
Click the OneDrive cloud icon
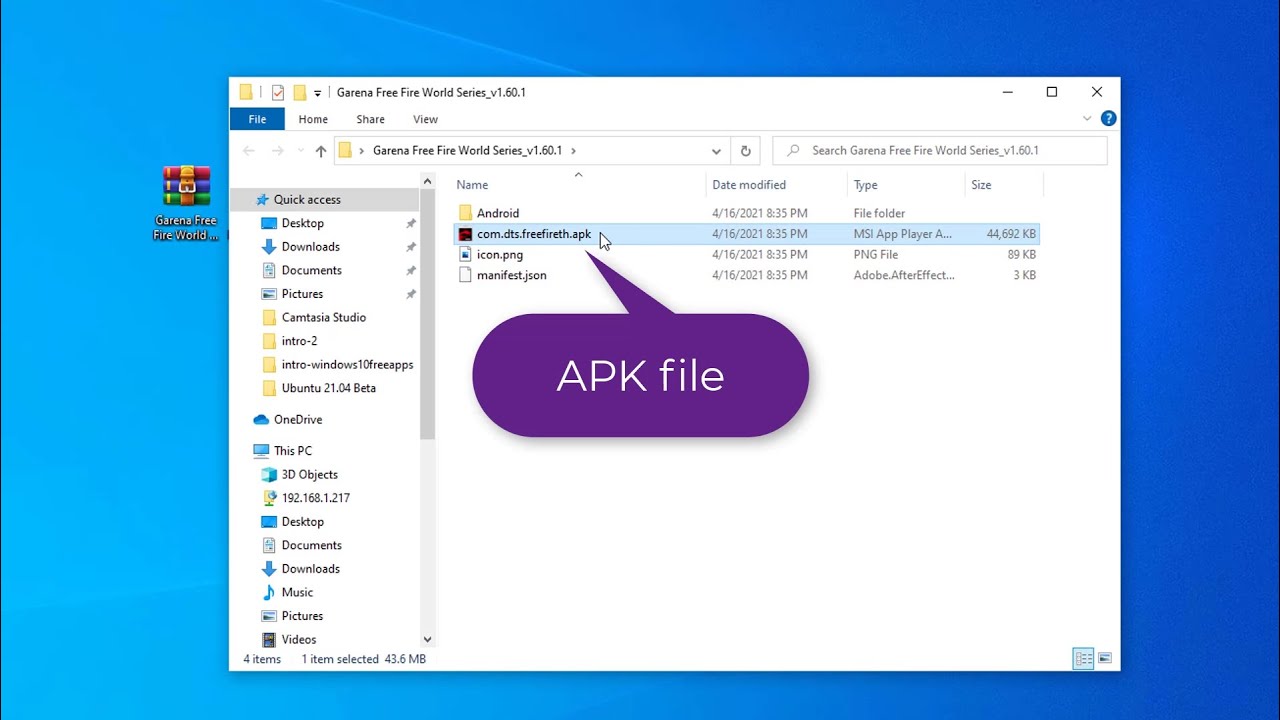point(261,420)
